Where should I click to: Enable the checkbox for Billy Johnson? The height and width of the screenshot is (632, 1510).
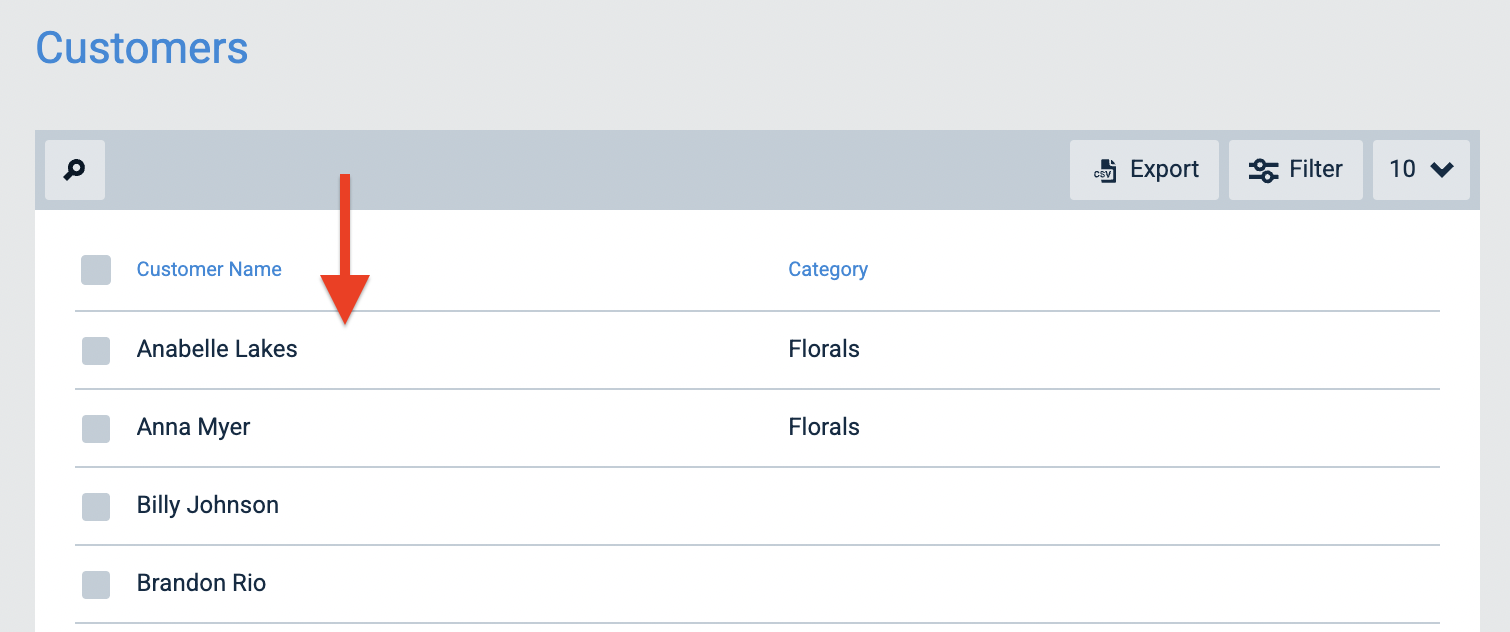(x=95, y=506)
